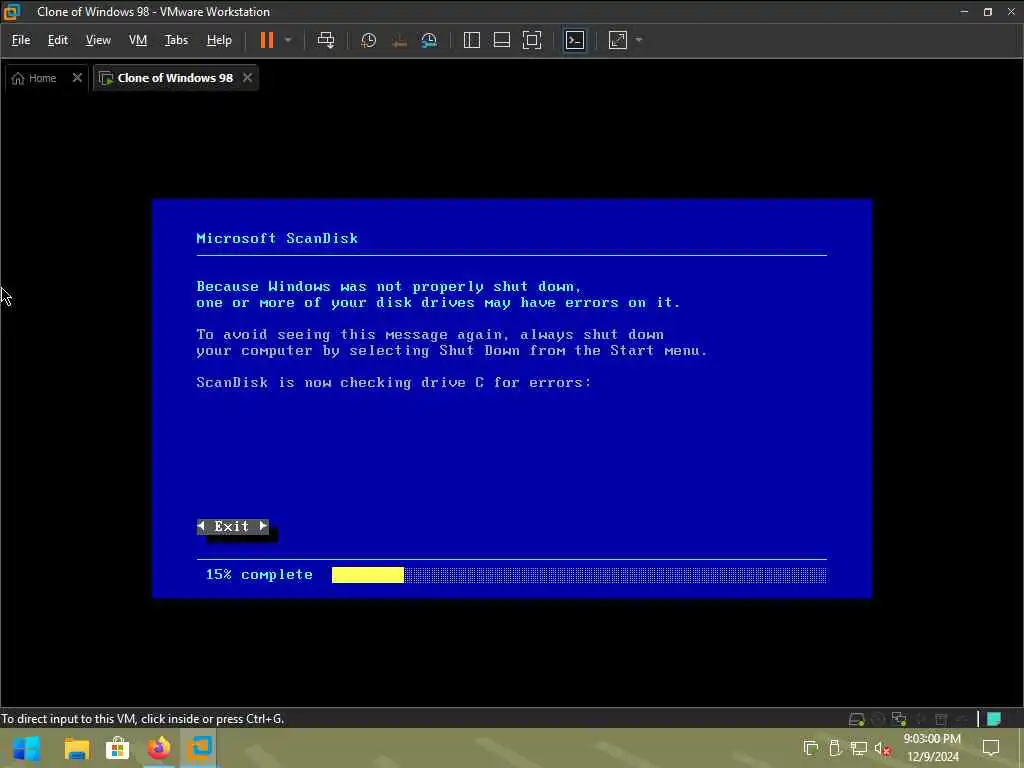
Task: Switch to console view
Action: click(x=575, y=40)
